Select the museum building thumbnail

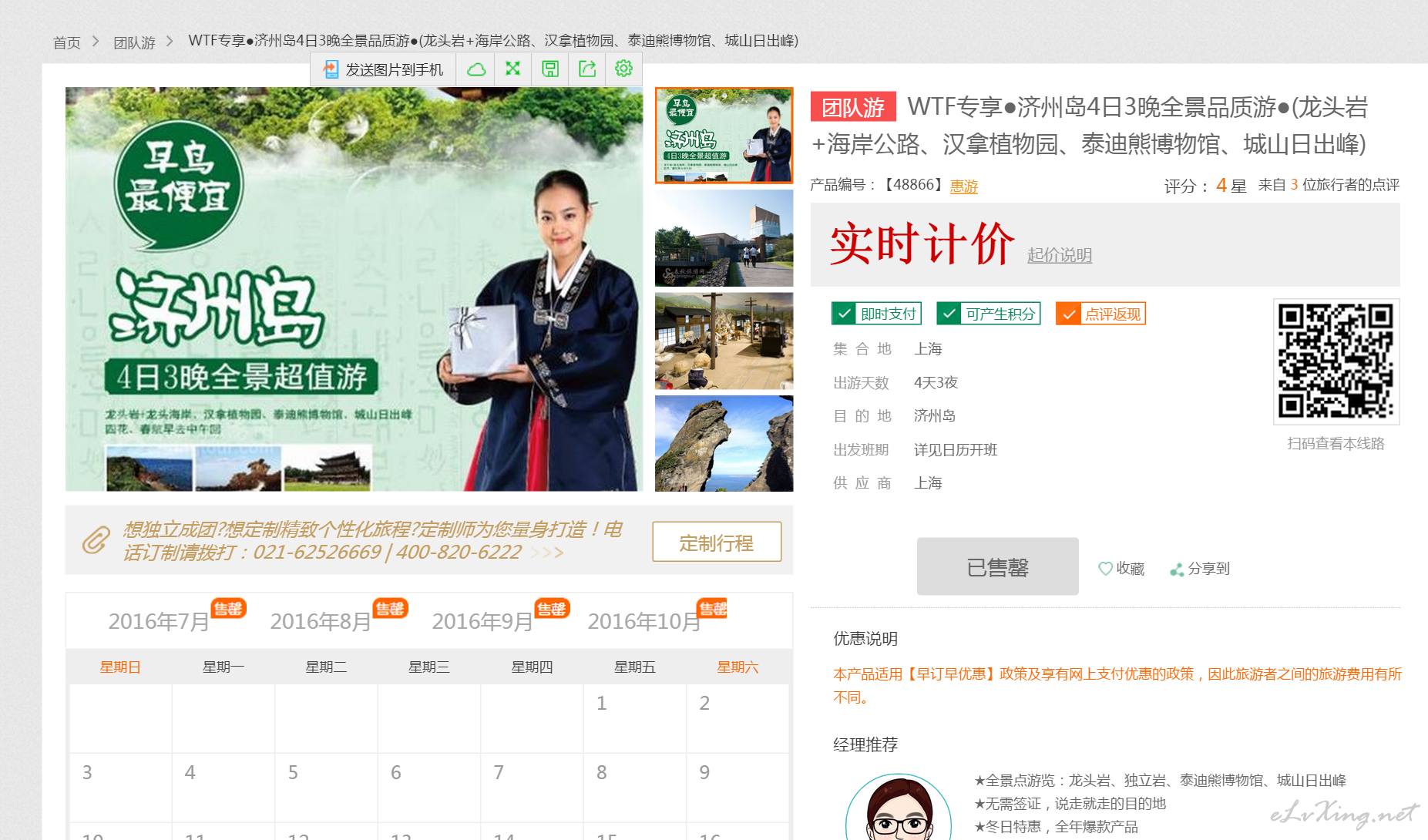pyautogui.click(x=724, y=238)
